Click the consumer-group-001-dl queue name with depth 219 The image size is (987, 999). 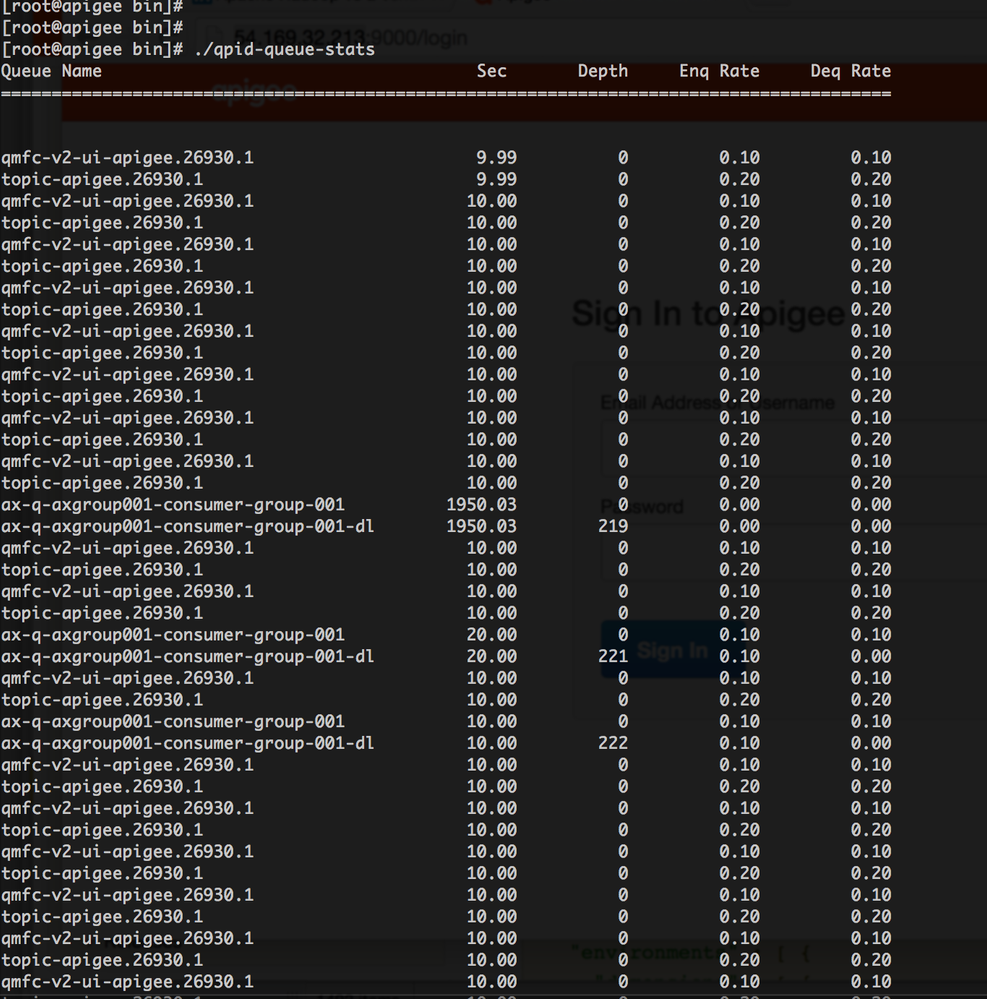pyautogui.click(x=187, y=526)
